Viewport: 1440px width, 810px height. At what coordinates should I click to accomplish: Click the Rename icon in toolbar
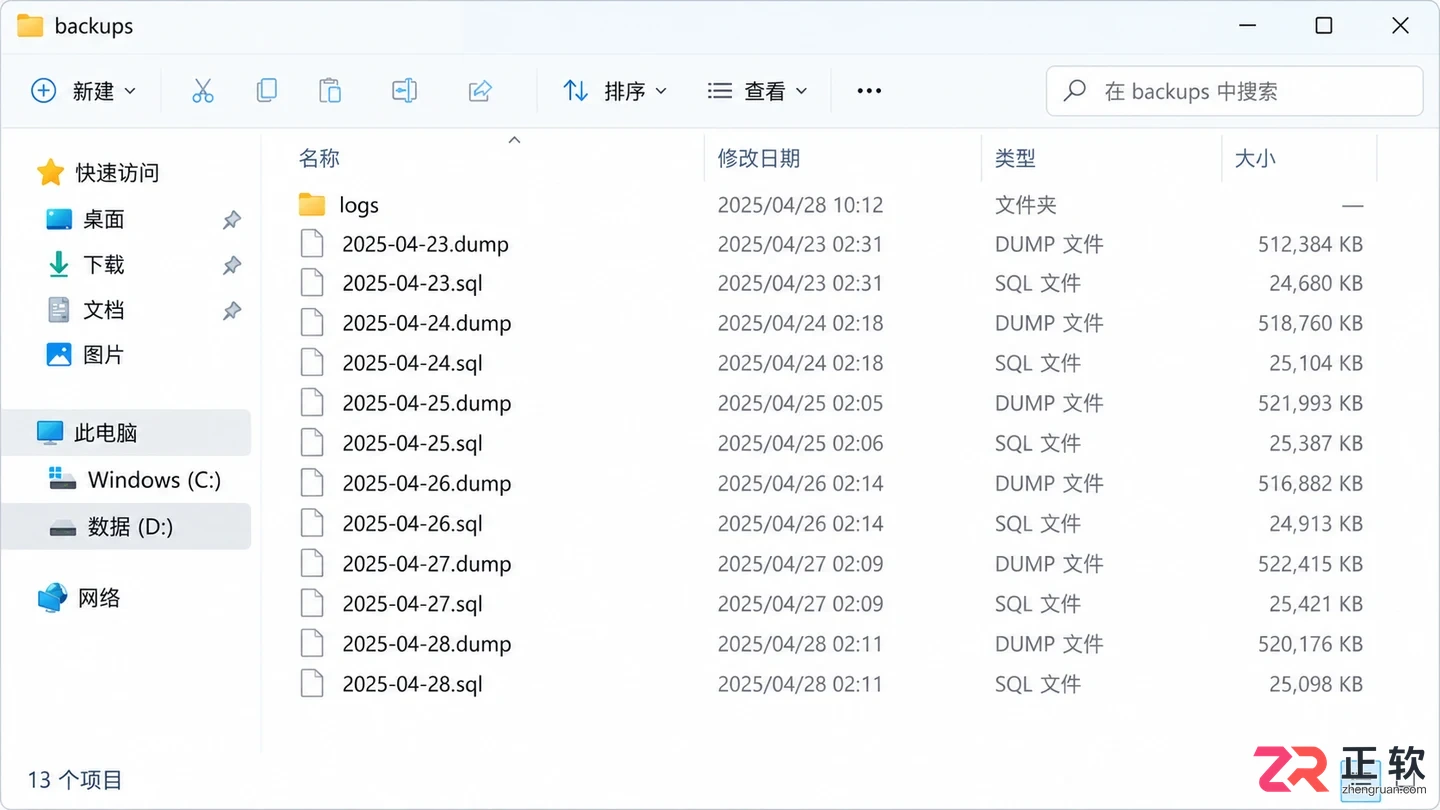tap(404, 91)
